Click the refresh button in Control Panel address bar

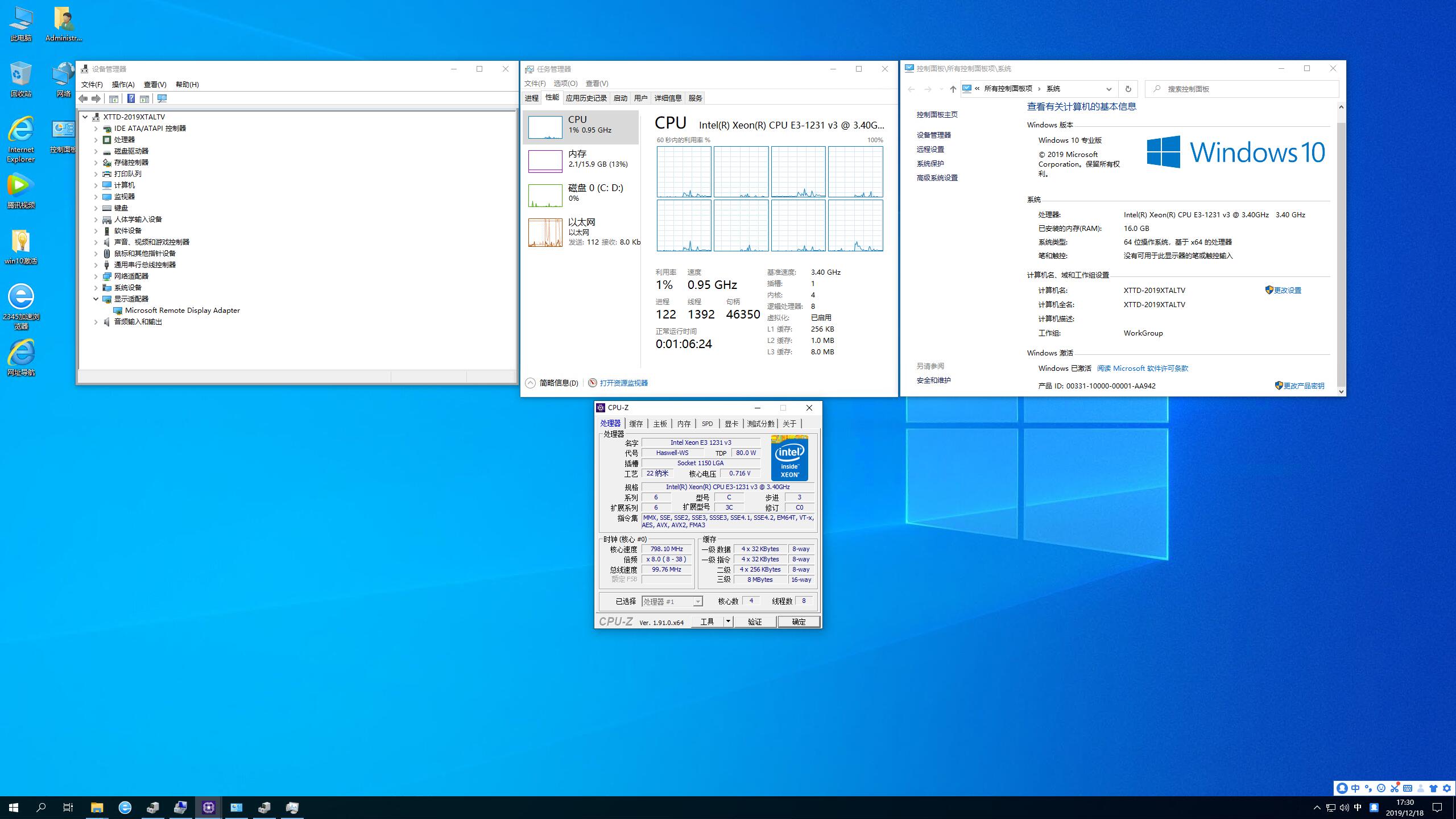click(1128, 89)
